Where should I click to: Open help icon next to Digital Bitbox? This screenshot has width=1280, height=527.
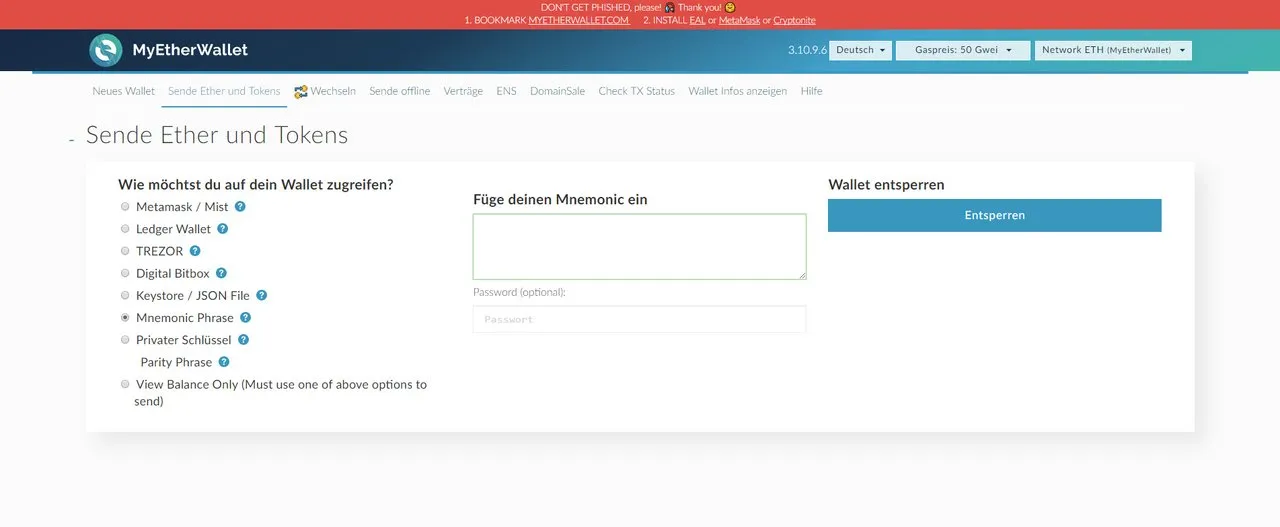pos(221,273)
